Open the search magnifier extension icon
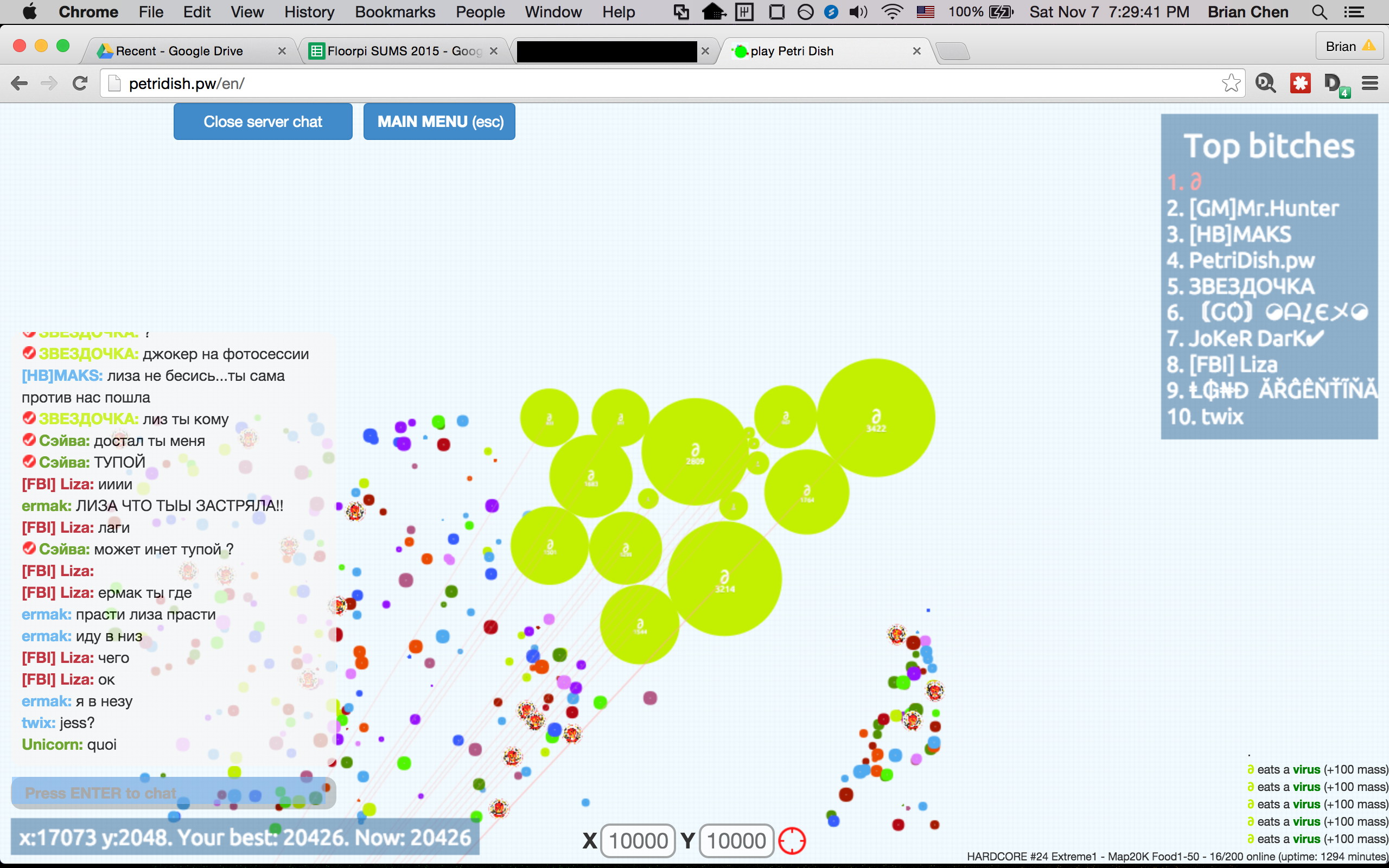 (1265, 83)
